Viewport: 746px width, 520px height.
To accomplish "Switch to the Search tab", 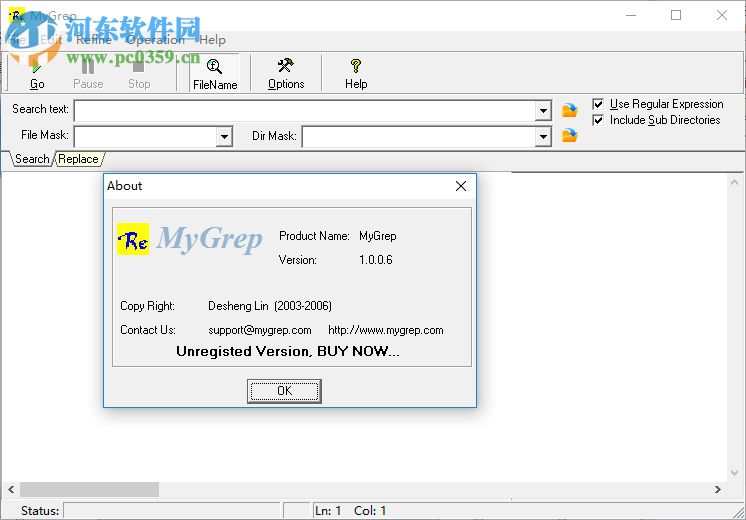I will 32,159.
